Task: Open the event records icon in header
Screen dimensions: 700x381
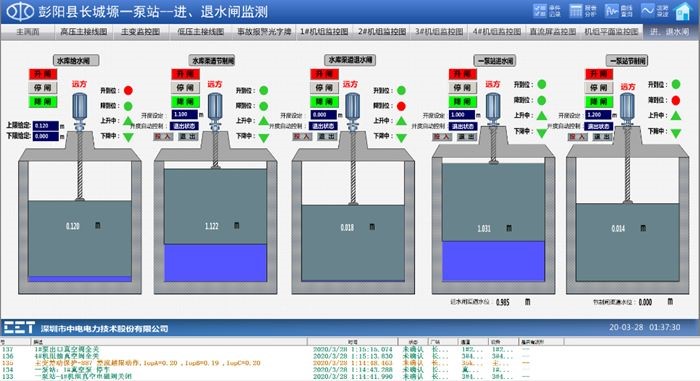Action: 540,11
